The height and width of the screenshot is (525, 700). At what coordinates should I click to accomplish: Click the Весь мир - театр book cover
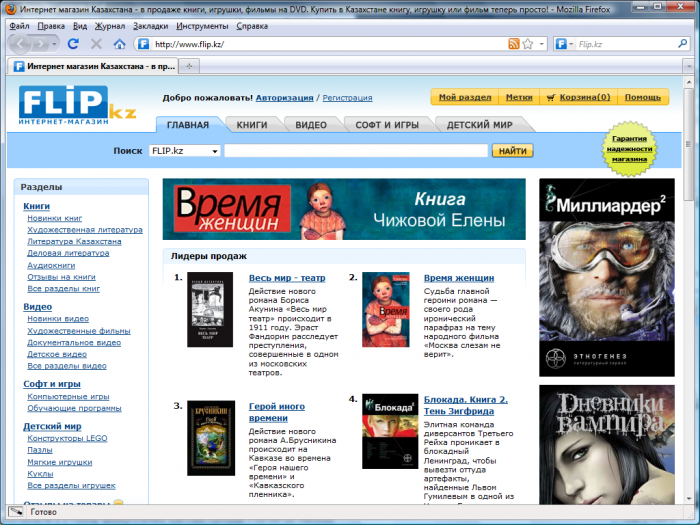click(210, 309)
